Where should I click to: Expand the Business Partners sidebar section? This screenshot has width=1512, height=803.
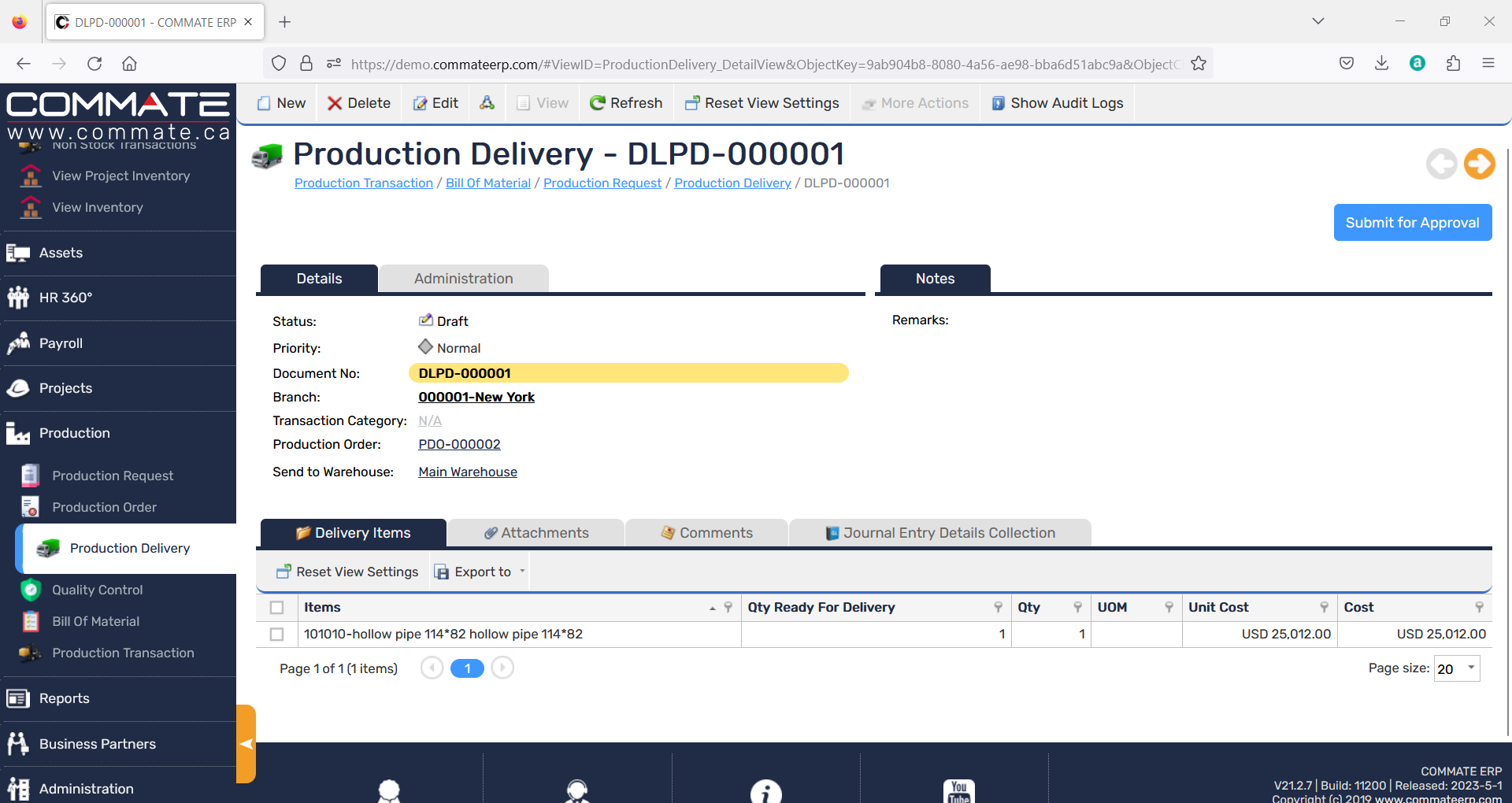[97, 744]
